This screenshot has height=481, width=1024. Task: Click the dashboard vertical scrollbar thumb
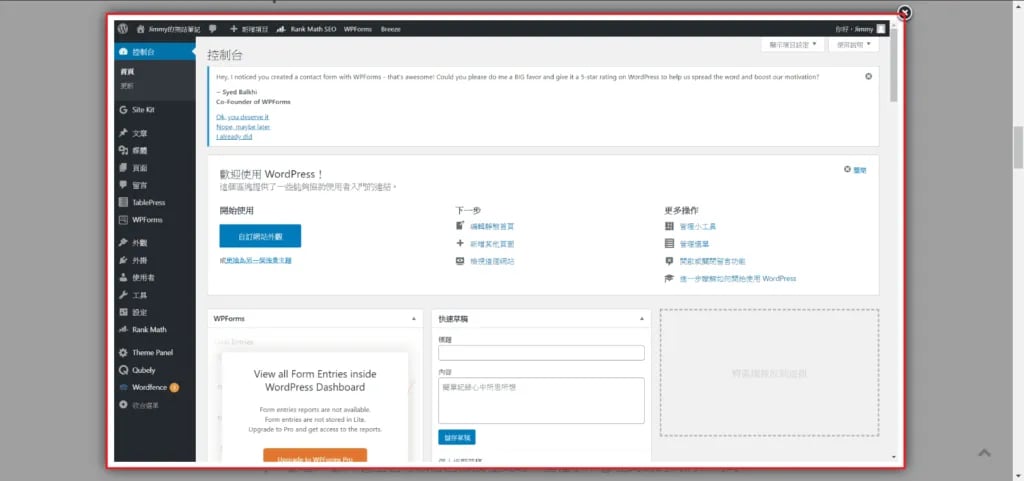893,66
